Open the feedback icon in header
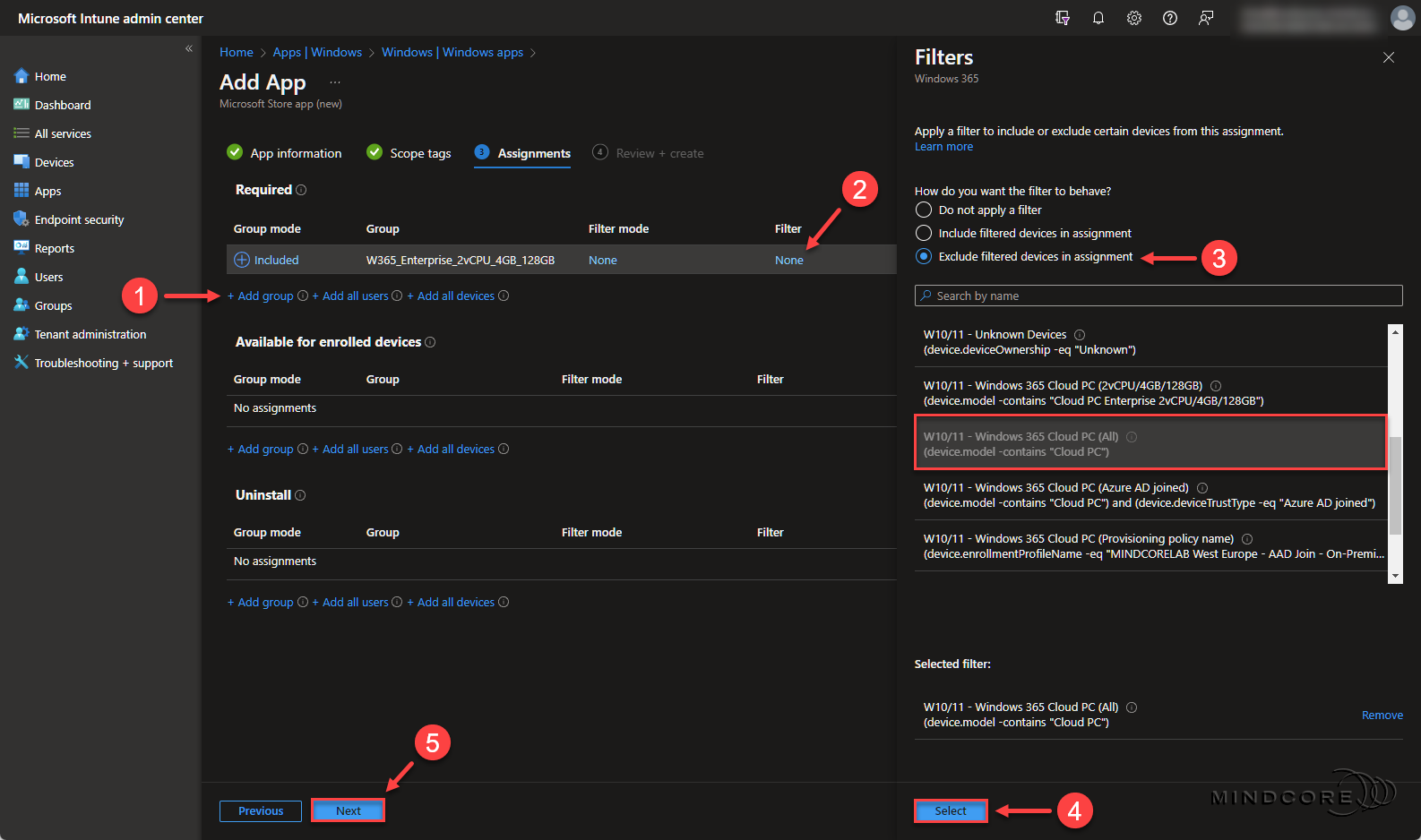 coord(1206,18)
